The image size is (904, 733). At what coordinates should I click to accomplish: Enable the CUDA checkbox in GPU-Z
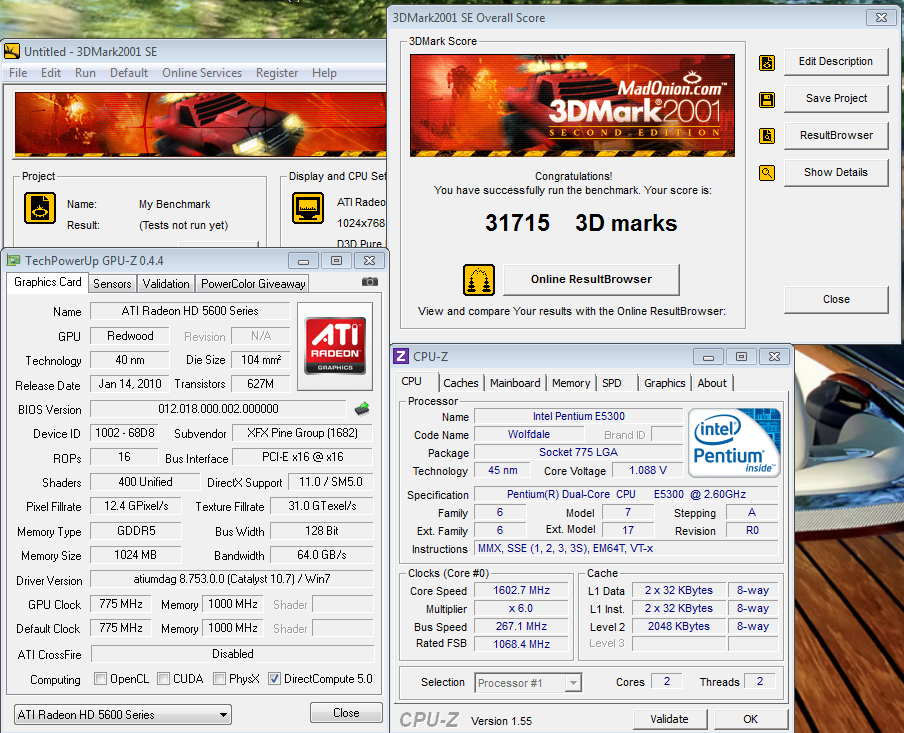(164, 679)
